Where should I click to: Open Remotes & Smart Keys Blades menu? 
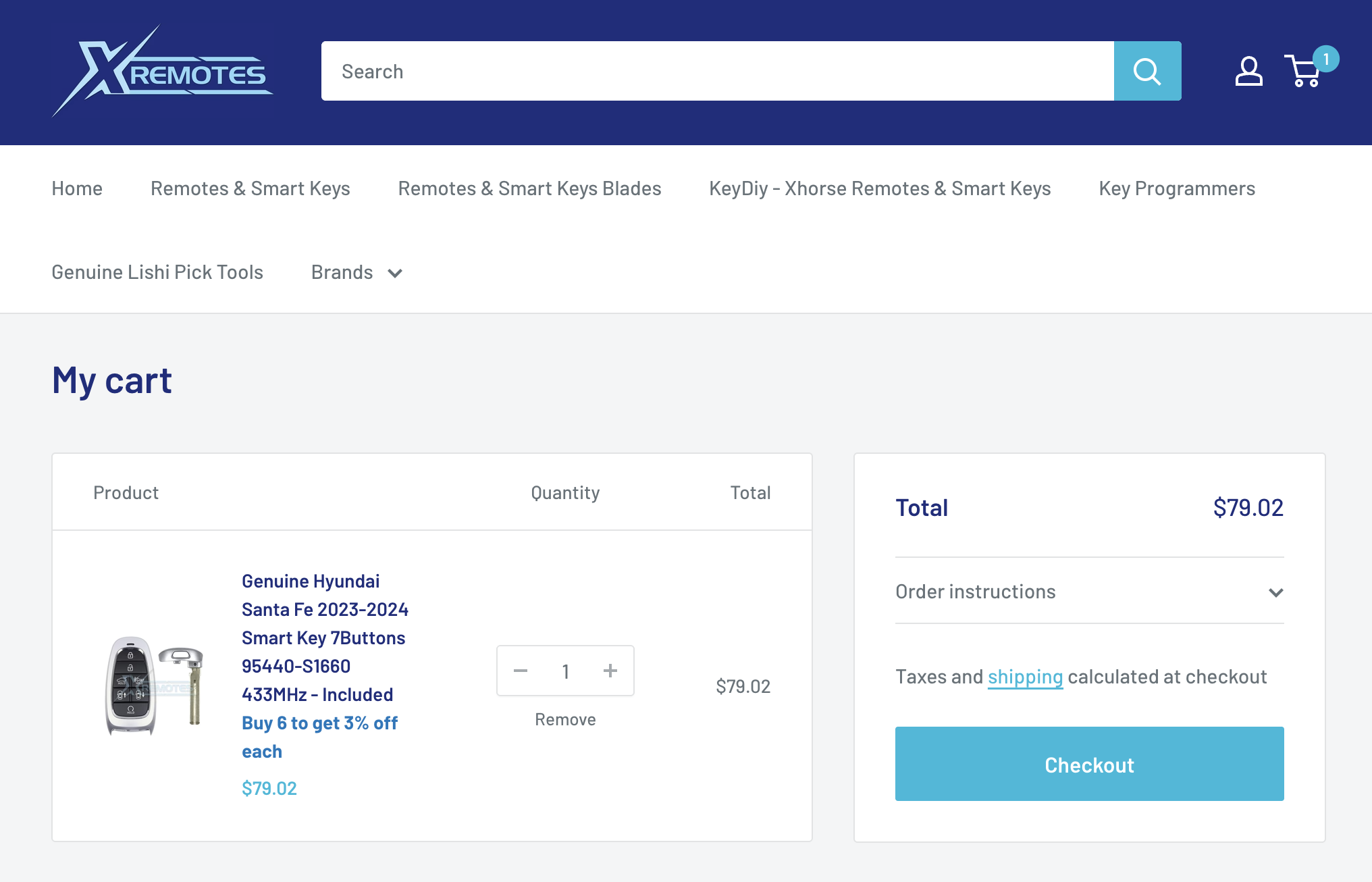point(530,188)
